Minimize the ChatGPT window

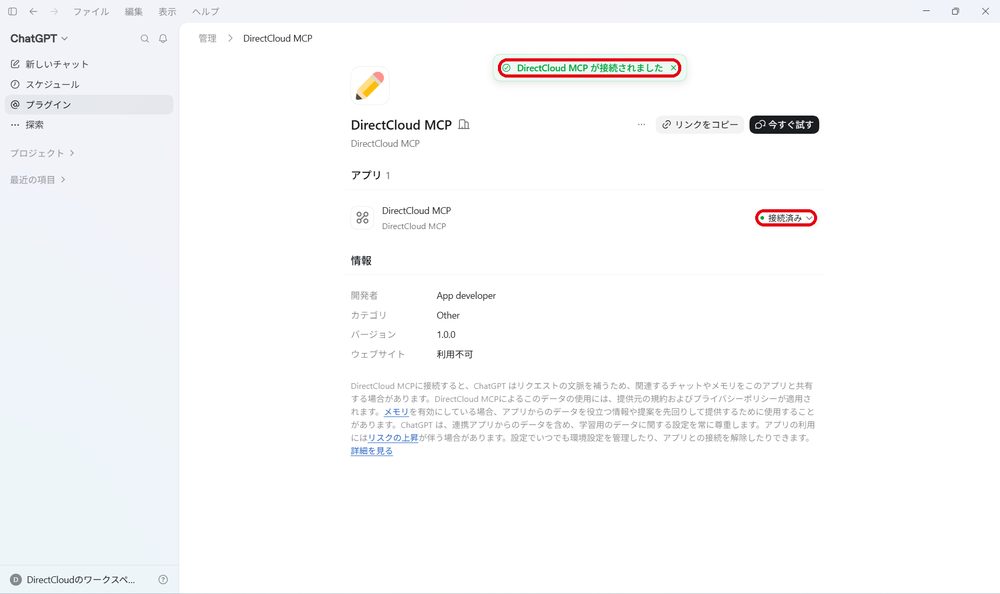[926, 11]
